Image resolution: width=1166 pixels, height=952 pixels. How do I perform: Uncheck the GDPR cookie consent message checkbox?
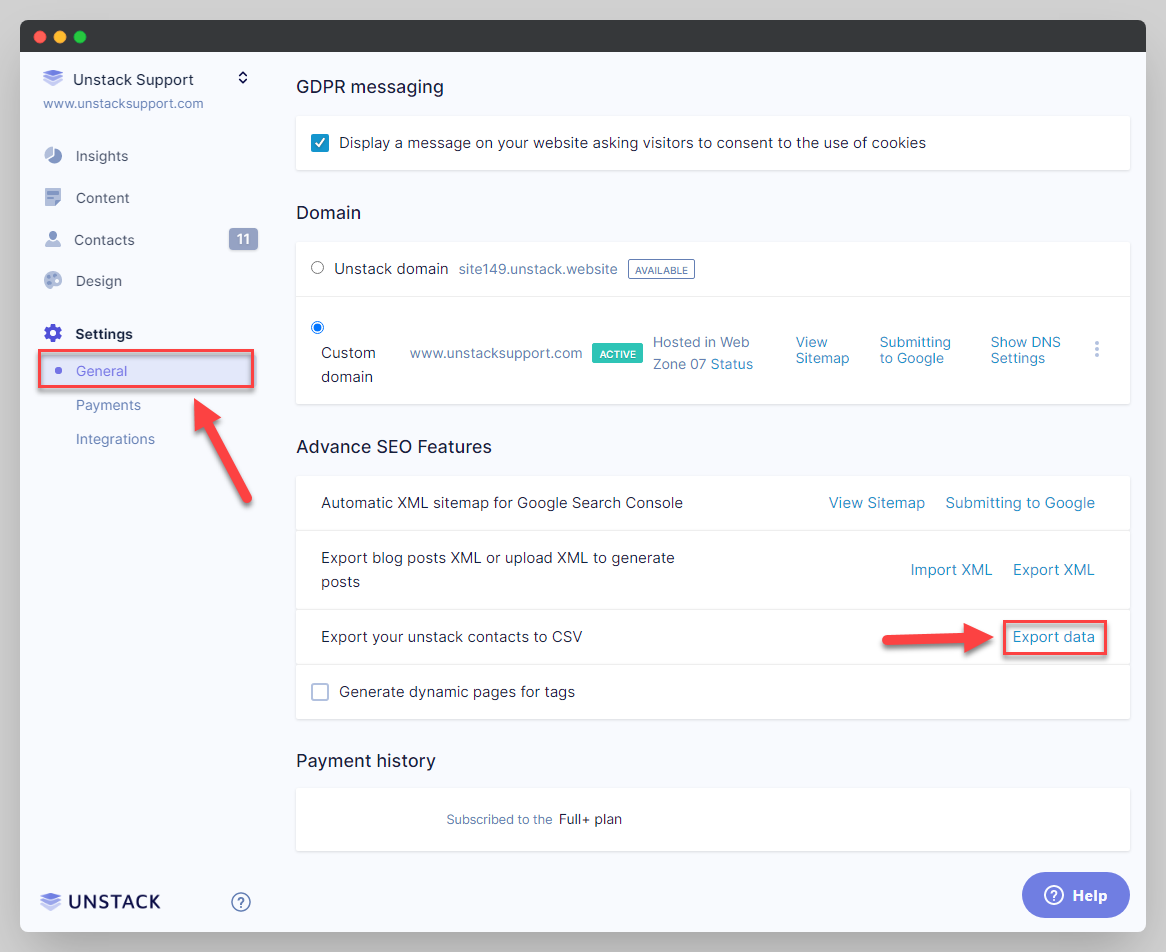click(x=320, y=143)
